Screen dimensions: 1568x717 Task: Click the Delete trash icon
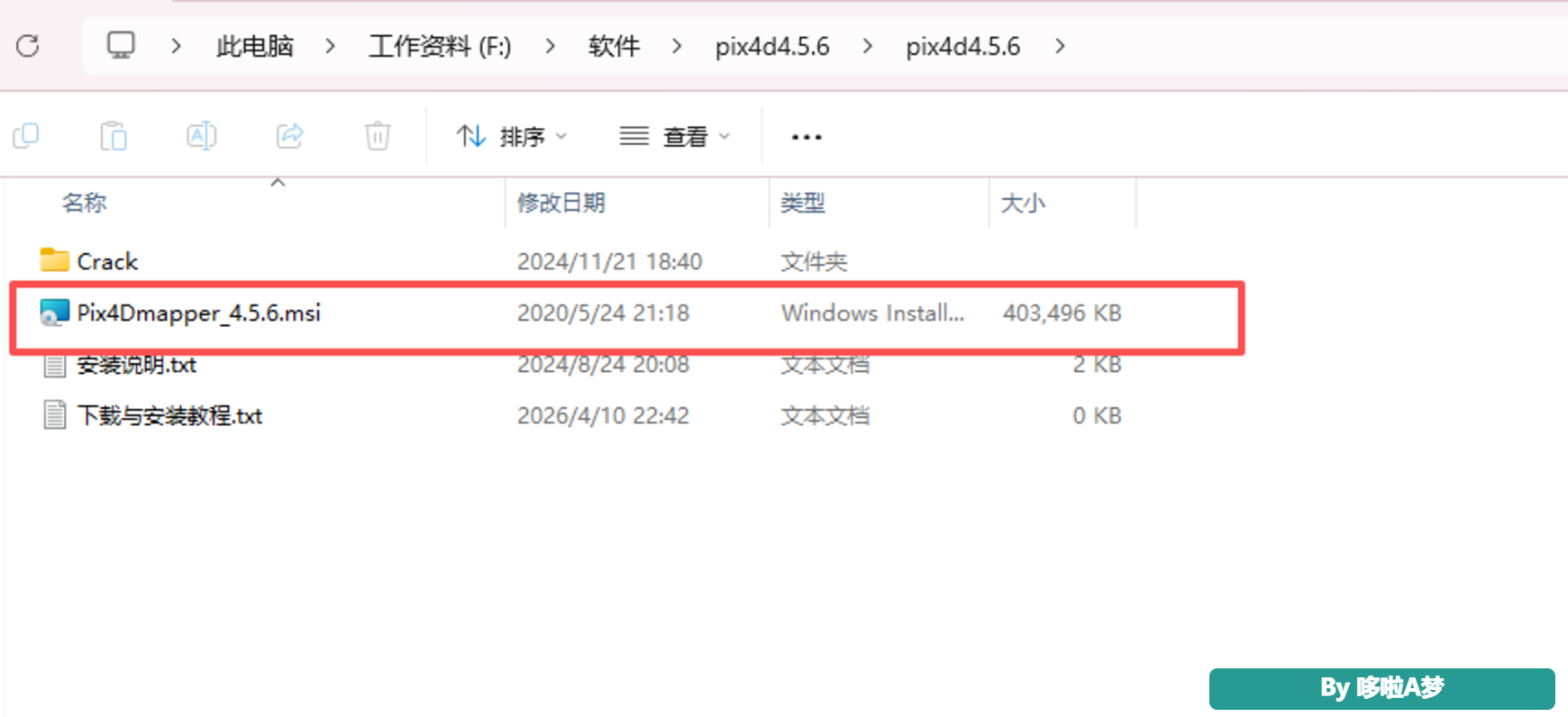(x=378, y=136)
